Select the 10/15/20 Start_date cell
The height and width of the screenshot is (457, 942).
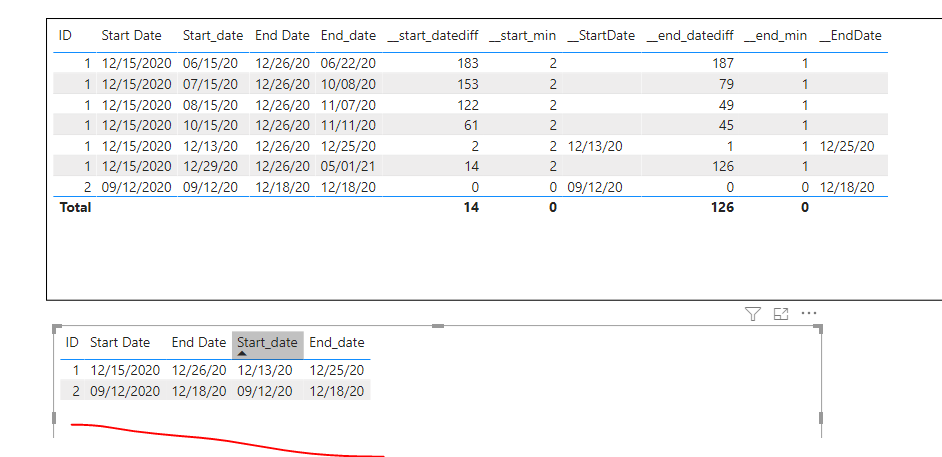[x=210, y=126]
